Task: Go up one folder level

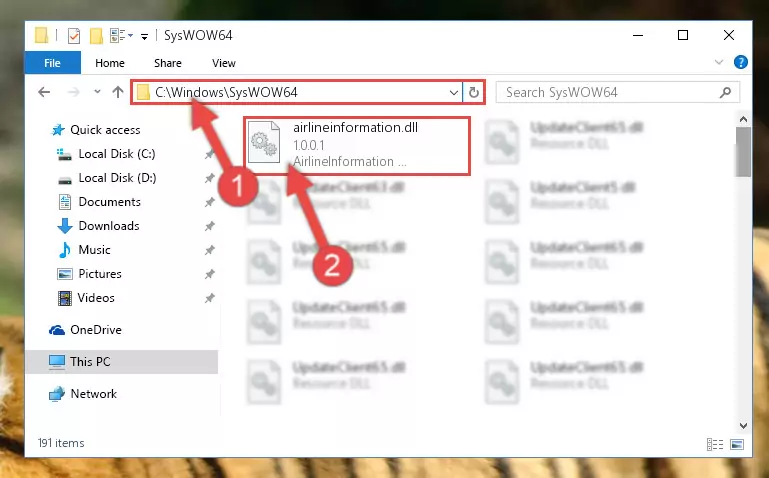Action: click(118, 92)
